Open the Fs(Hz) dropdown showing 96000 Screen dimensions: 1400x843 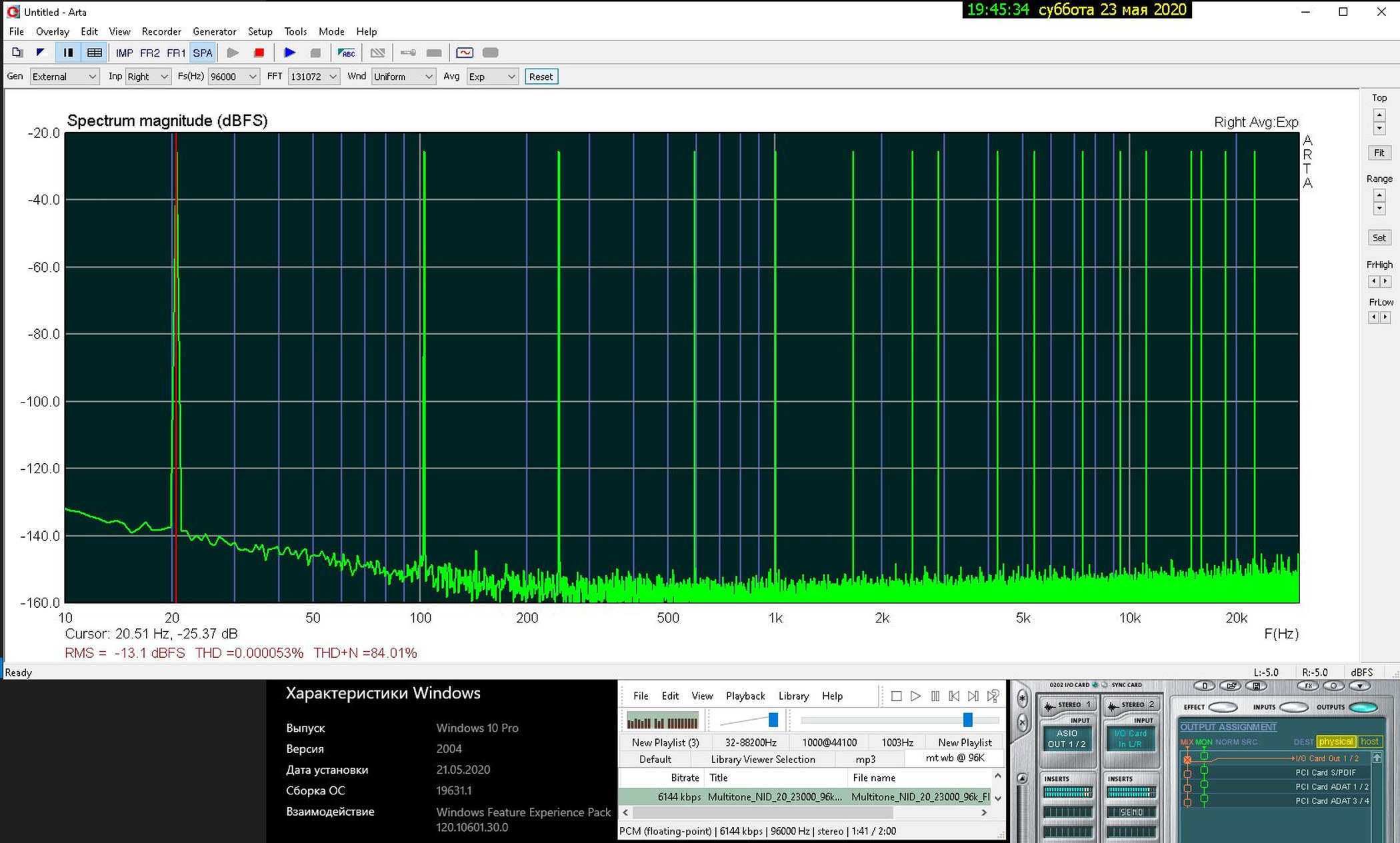(233, 77)
